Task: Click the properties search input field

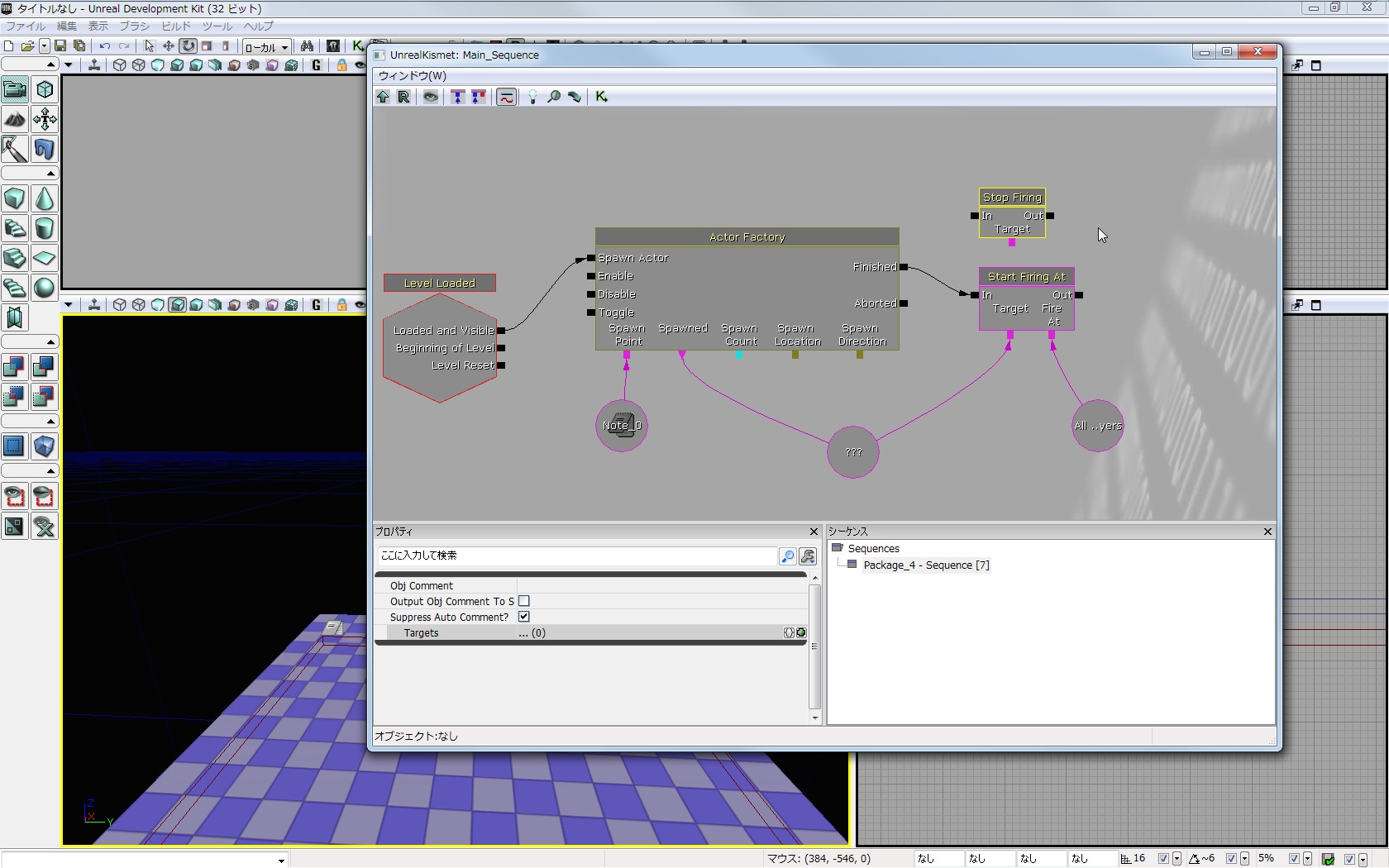Action: tap(577, 556)
